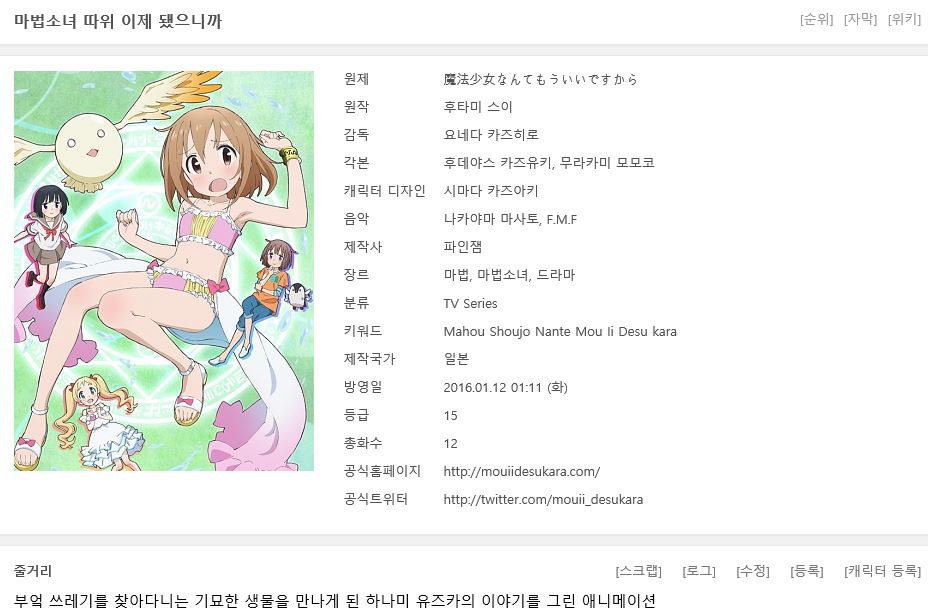Click the anime poster thumbnail image

coord(164,271)
